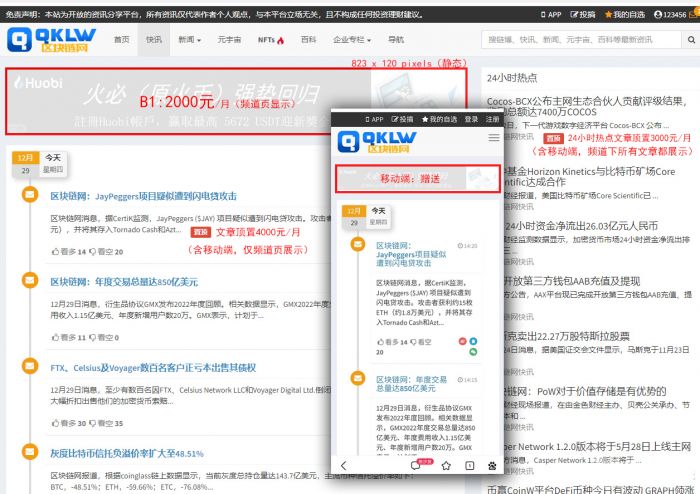Open 元宇宙 nav item
Screen dimensions: 700x494
[229, 40]
